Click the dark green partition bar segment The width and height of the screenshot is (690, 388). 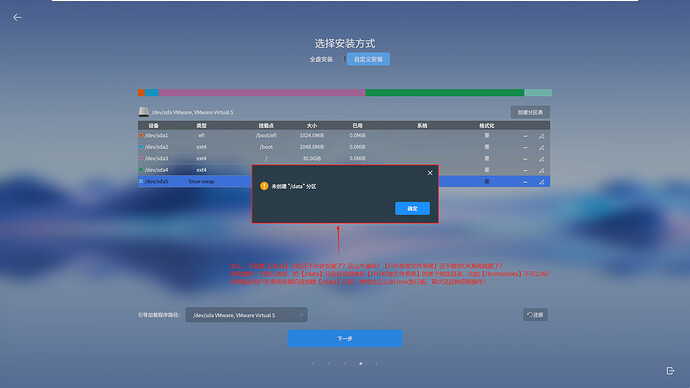tap(444, 92)
